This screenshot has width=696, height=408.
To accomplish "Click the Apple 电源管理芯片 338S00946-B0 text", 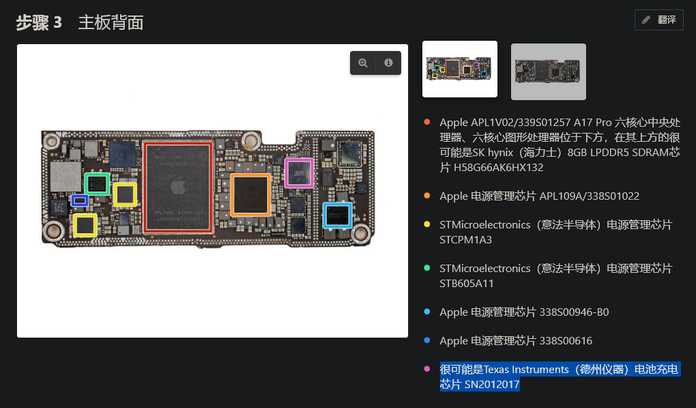I will coord(524,312).
